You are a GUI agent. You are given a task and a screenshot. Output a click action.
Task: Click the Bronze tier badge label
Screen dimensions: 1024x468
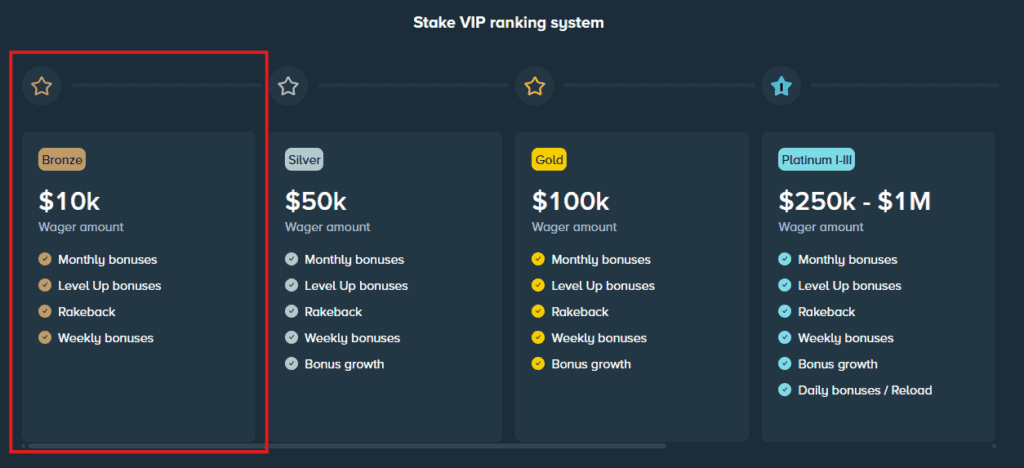pos(62,159)
